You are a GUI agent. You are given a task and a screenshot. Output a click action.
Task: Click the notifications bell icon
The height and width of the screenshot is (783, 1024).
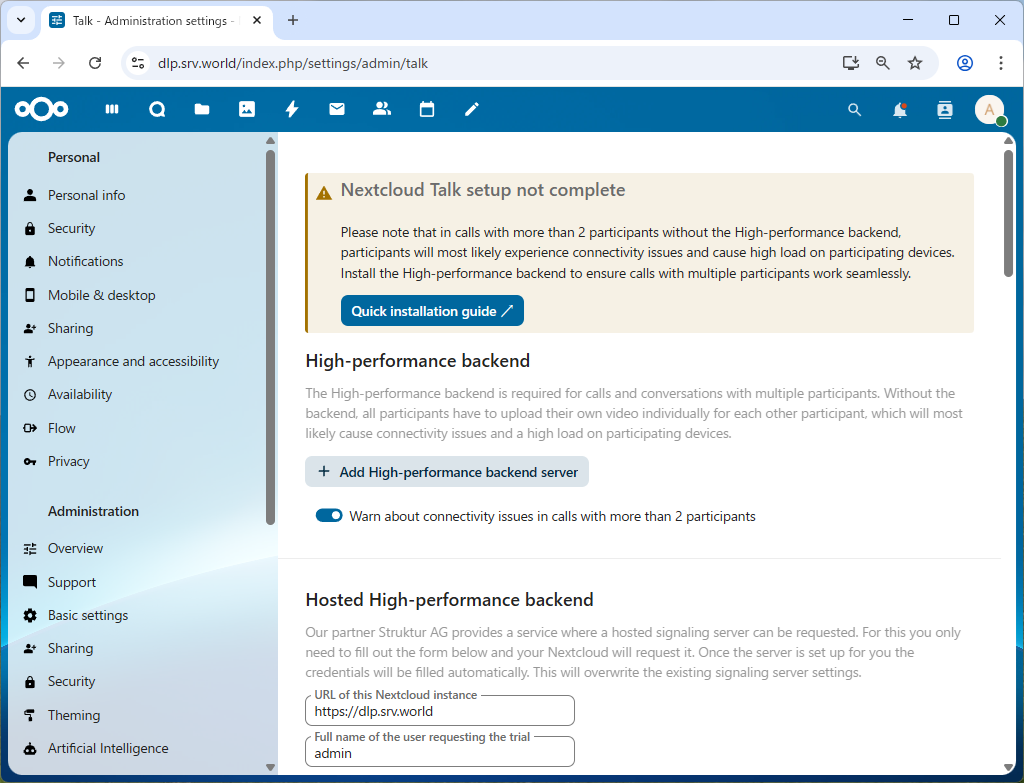pos(900,110)
